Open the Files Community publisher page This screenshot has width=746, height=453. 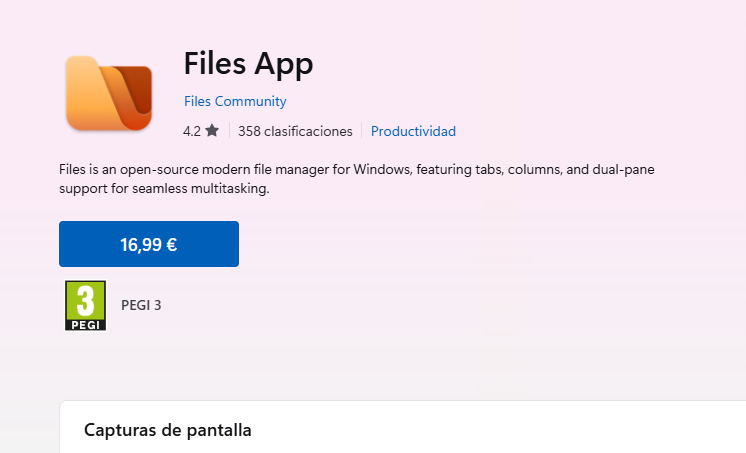pos(235,101)
